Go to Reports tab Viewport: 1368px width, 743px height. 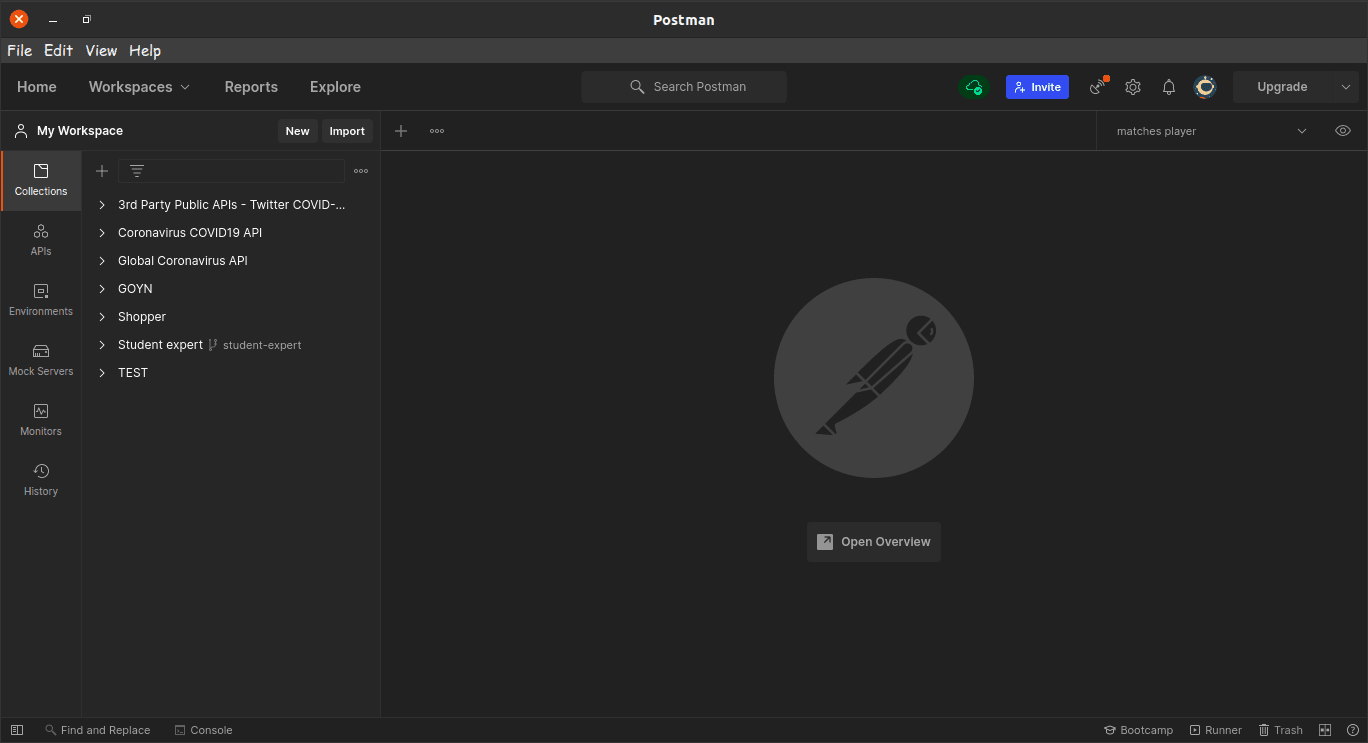(x=251, y=87)
